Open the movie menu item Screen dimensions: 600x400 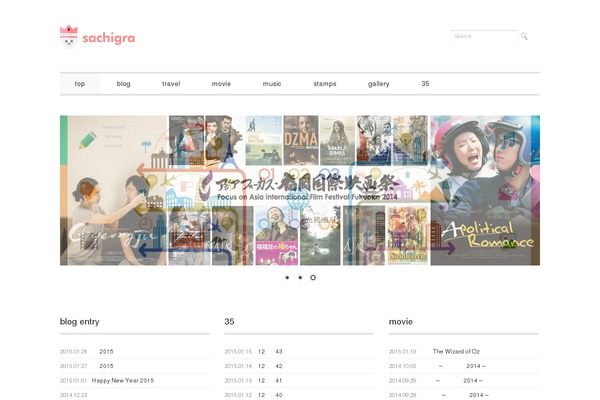click(x=221, y=84)
